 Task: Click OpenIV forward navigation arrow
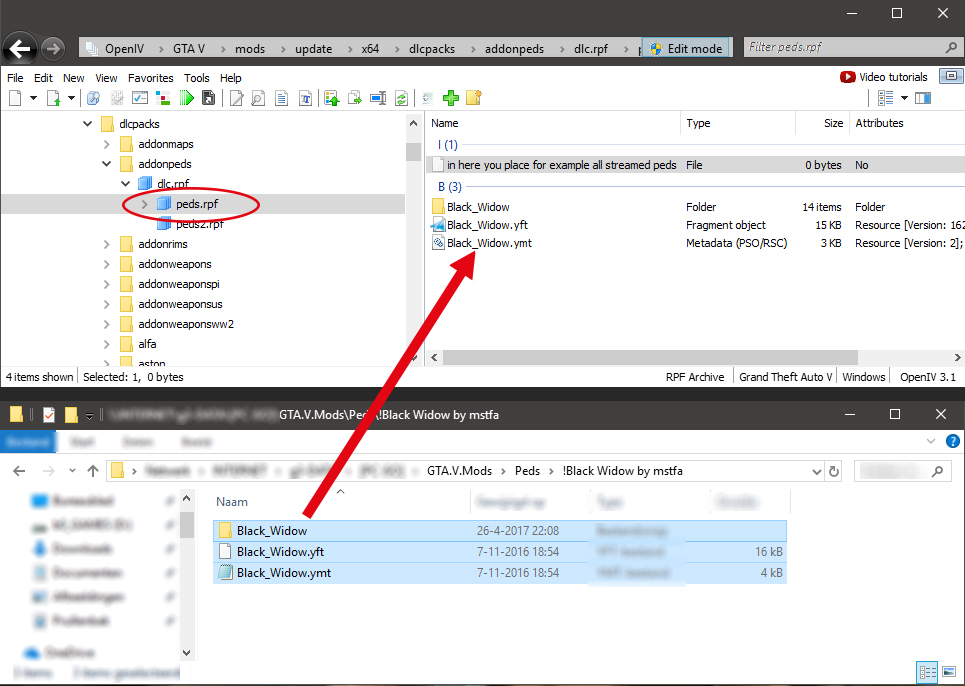[x=54, y=49]
